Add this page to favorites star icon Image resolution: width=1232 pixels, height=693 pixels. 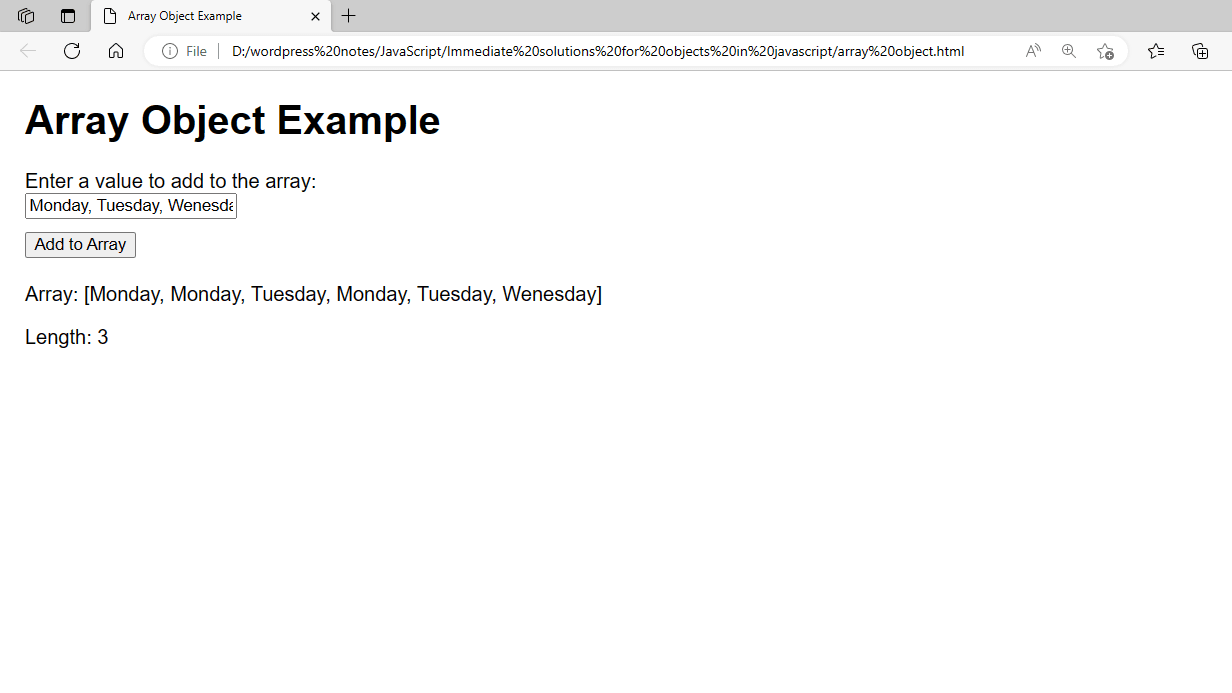1105,51
